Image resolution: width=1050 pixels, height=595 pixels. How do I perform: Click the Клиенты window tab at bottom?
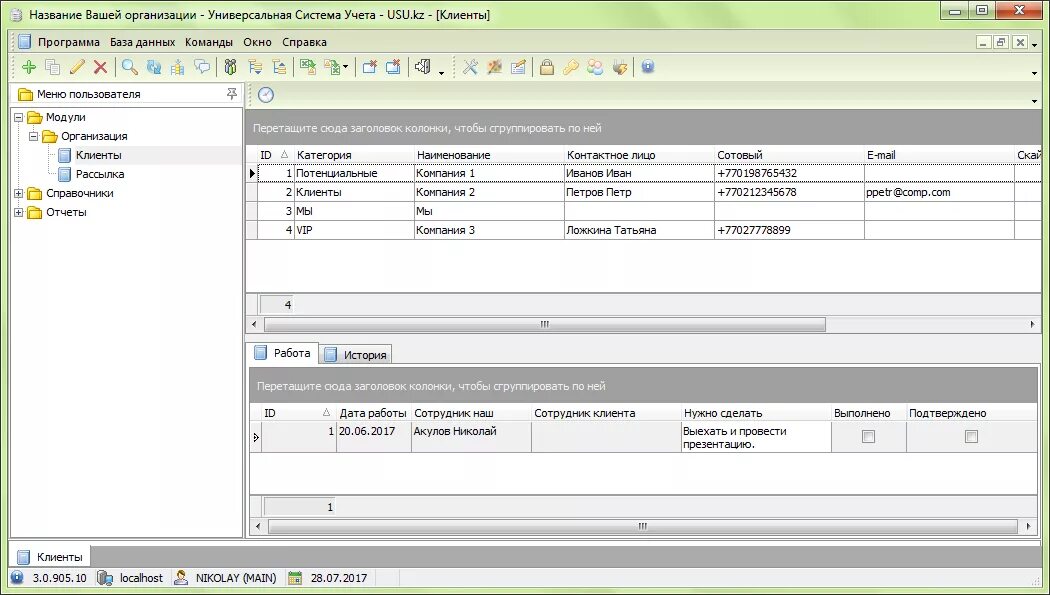pyautogui.click(x=50, y=557)
